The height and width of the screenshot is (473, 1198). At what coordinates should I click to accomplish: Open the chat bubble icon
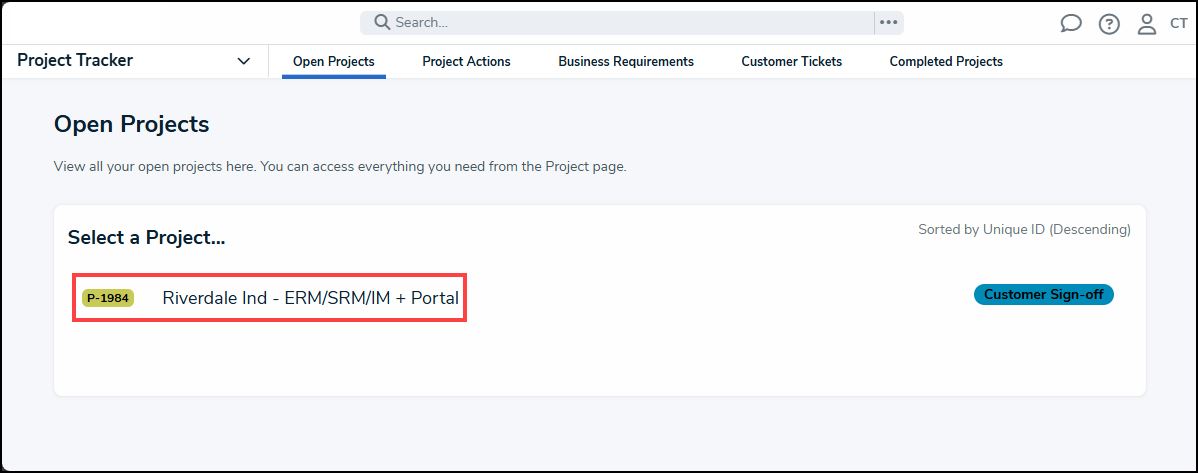1071,24
